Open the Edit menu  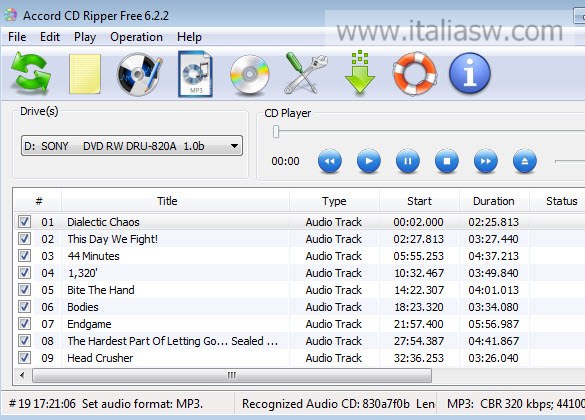(50, 37)
